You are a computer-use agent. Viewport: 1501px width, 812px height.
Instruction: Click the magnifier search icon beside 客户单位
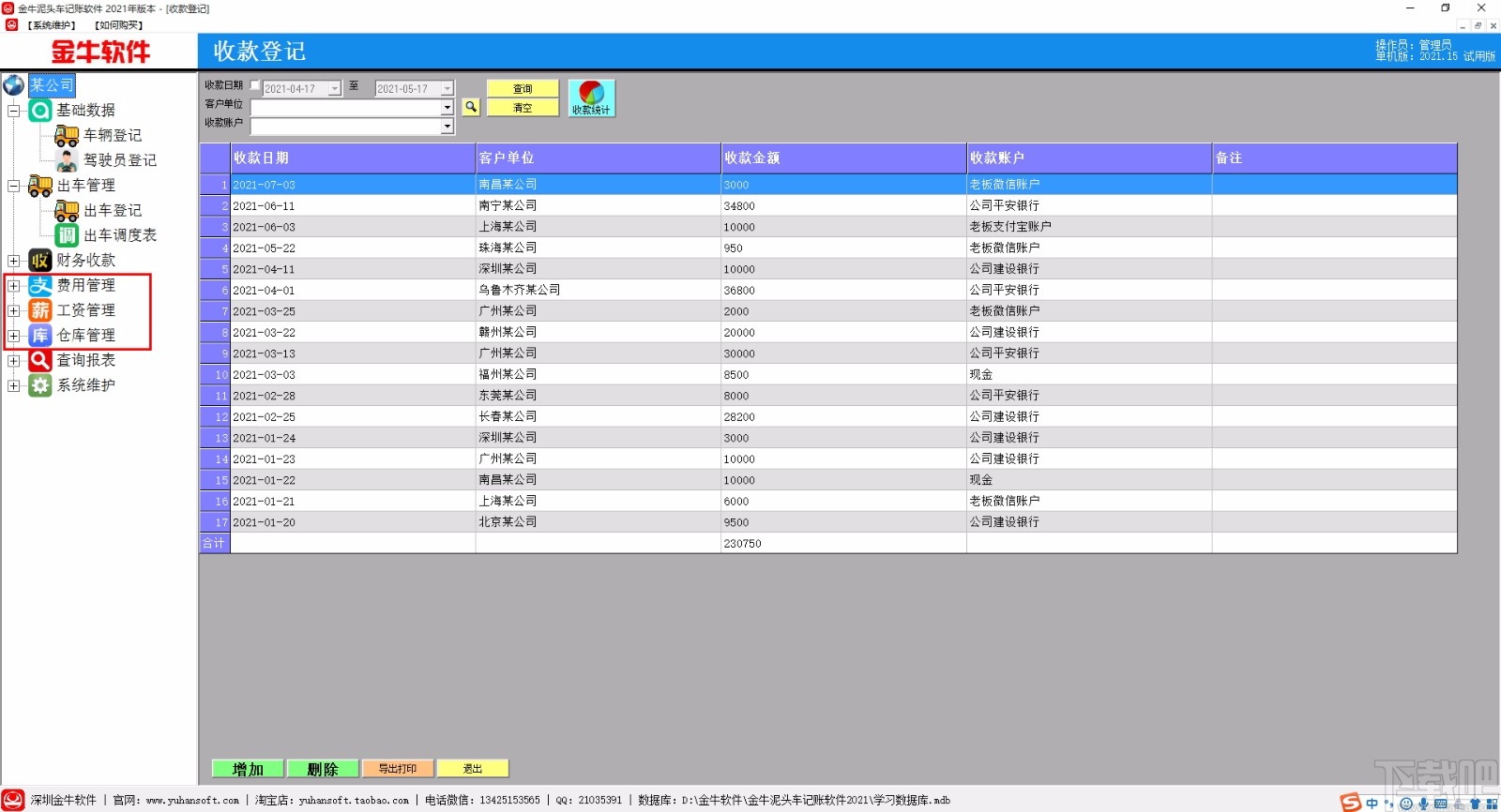click(x=471, y=107)
